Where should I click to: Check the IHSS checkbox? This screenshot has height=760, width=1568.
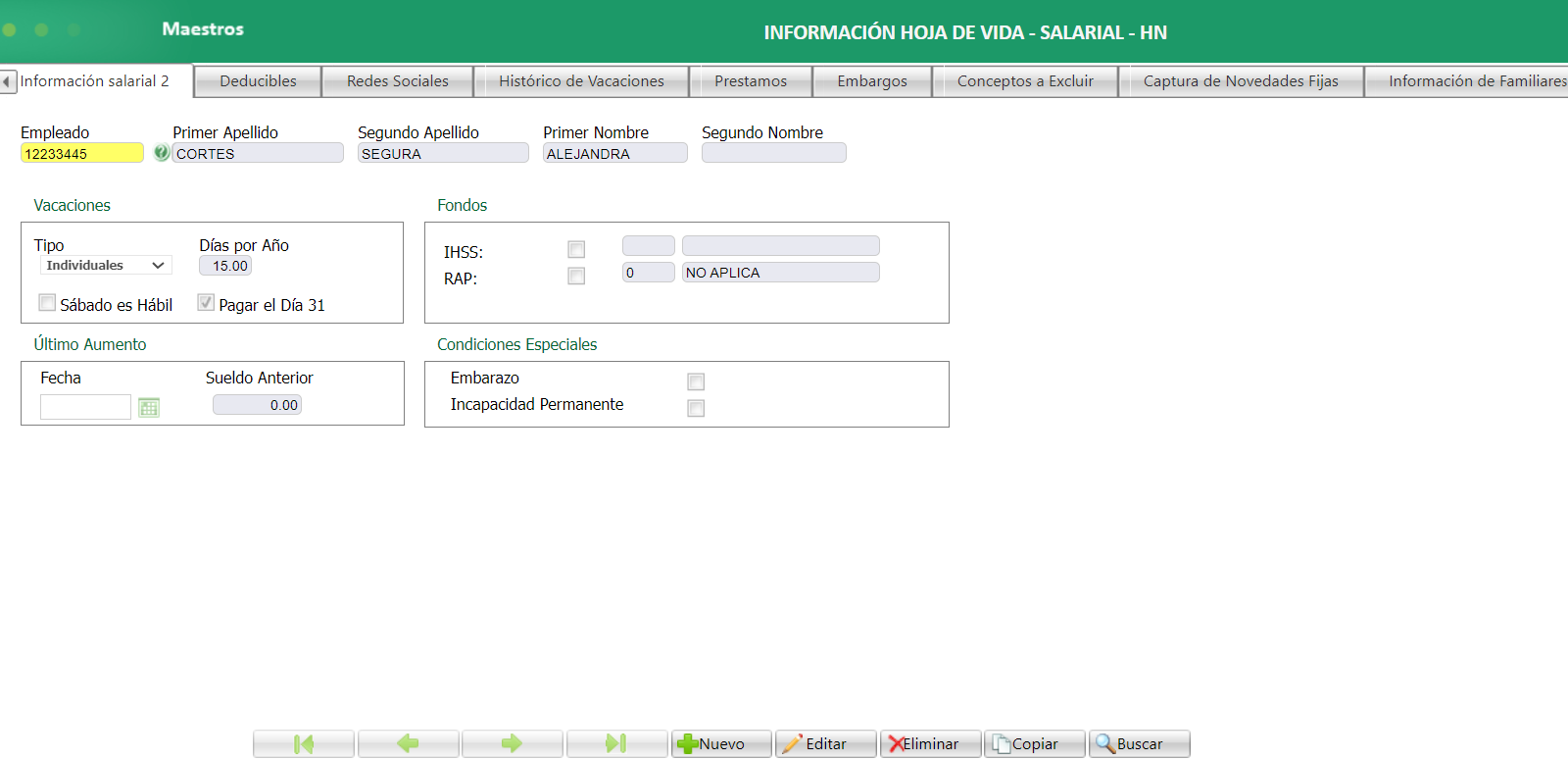pyautogui.click(x=576, y=250)
